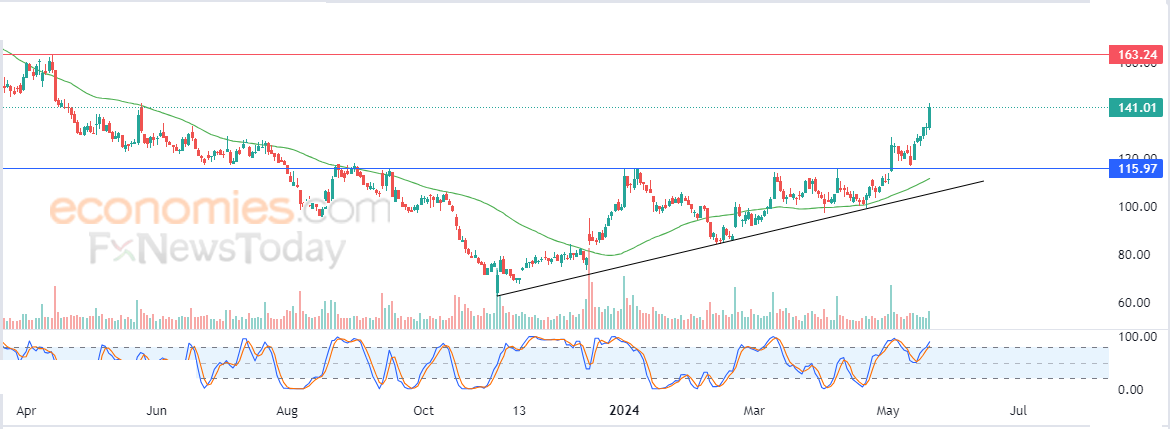Click the black ascending trendline
Viewport: 1170px width, 430px height.
pyautogui.click(x=739, y=237)
